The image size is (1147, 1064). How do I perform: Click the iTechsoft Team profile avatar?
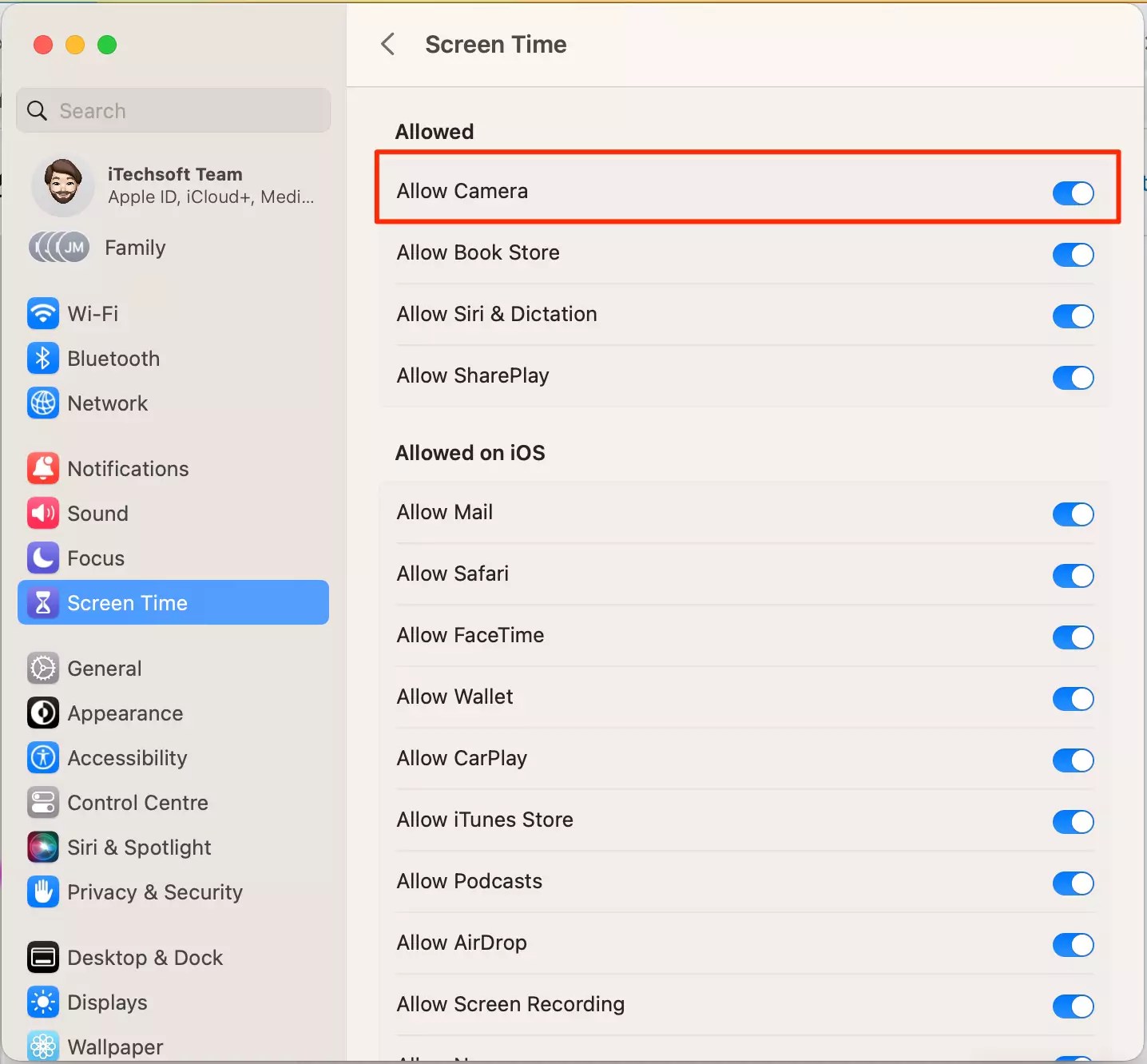[63, 185]
